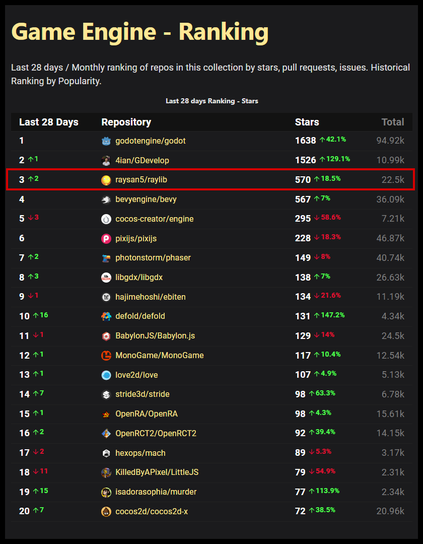Open the KilledByAPixel/LittleJS link

157,473
